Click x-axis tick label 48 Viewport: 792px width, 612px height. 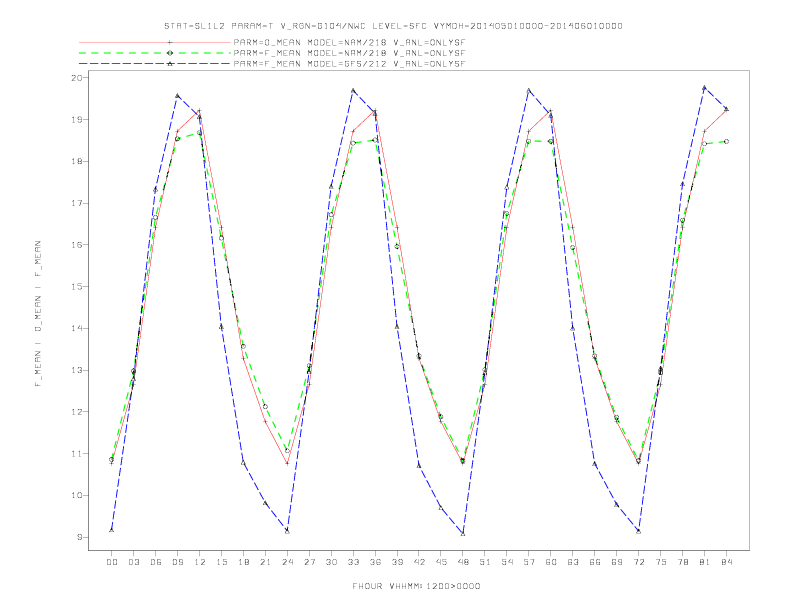point(463,562)
